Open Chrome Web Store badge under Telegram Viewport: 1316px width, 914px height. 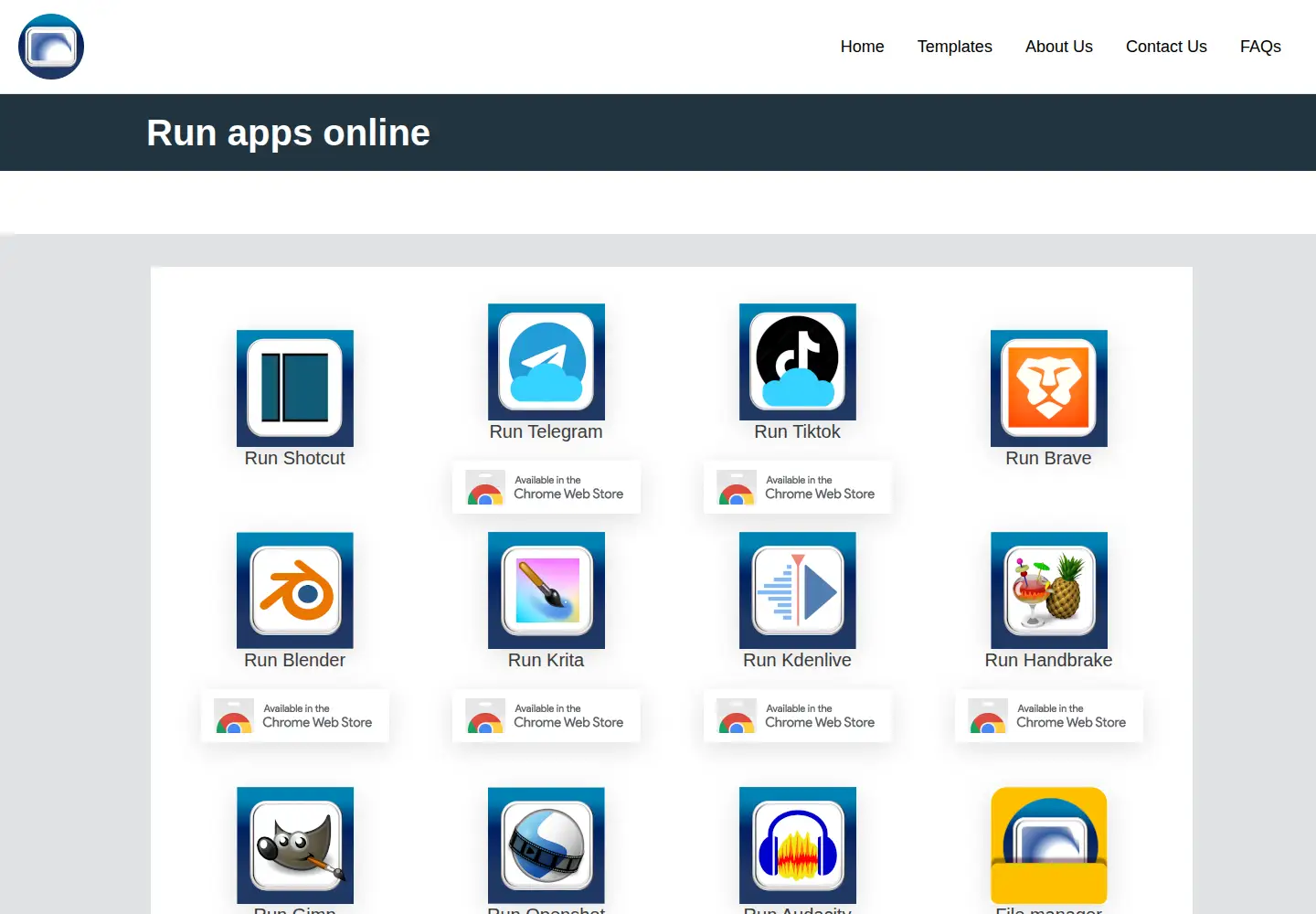click(547, 487)
